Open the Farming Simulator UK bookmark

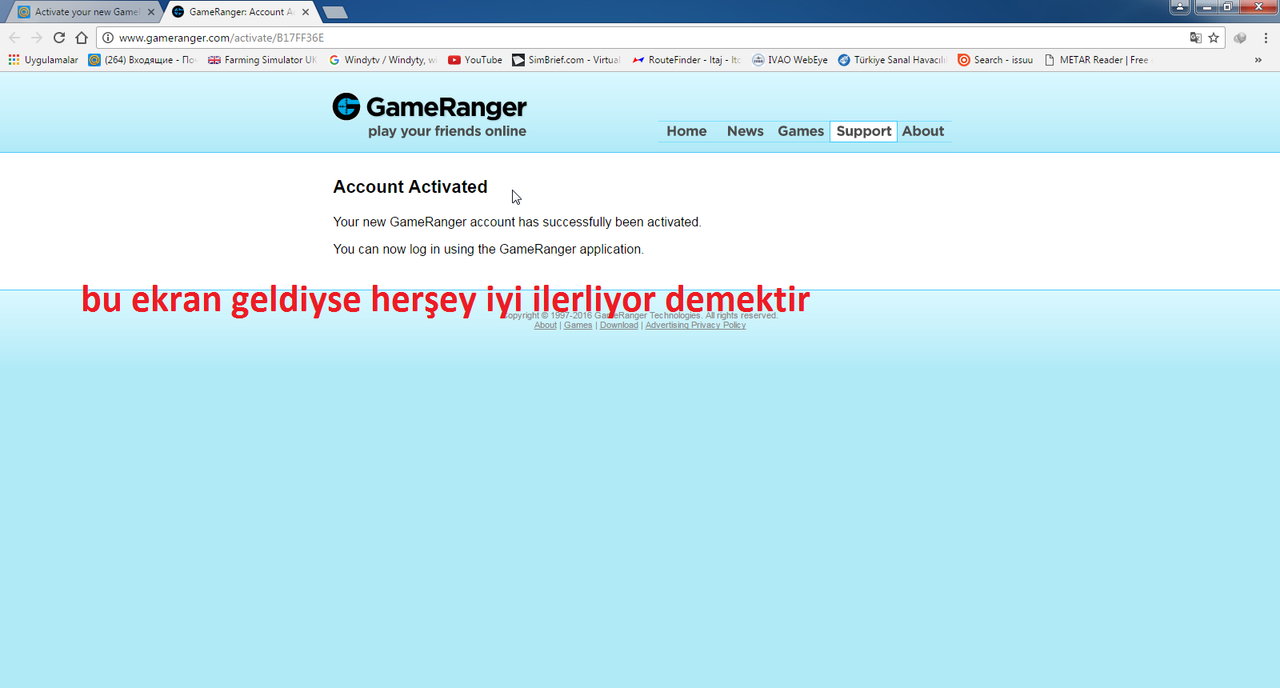(x=262, y=60)
